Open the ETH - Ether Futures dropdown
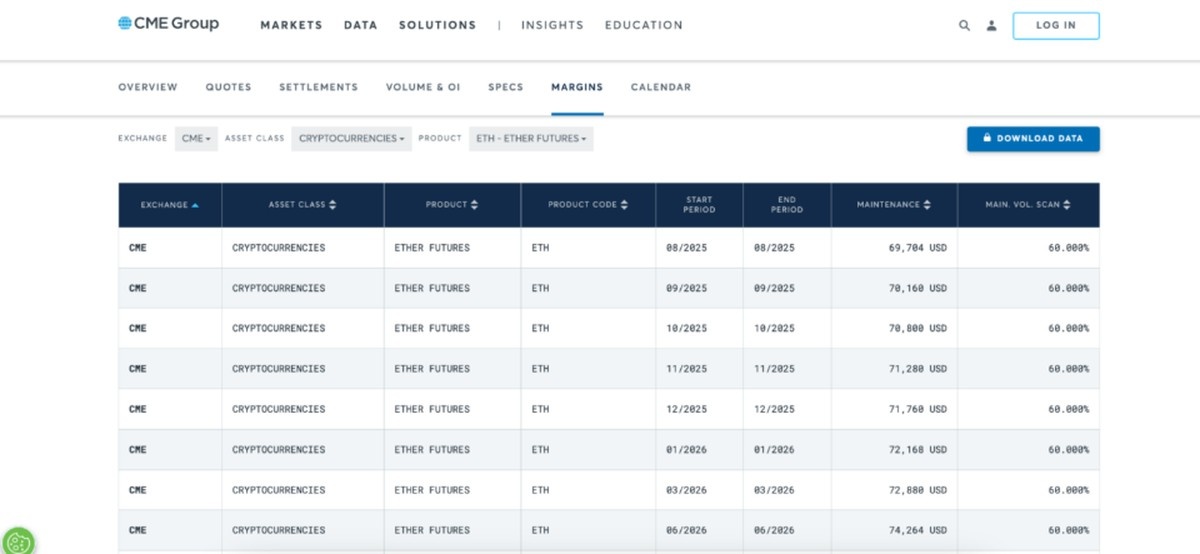 click(531, 139)
